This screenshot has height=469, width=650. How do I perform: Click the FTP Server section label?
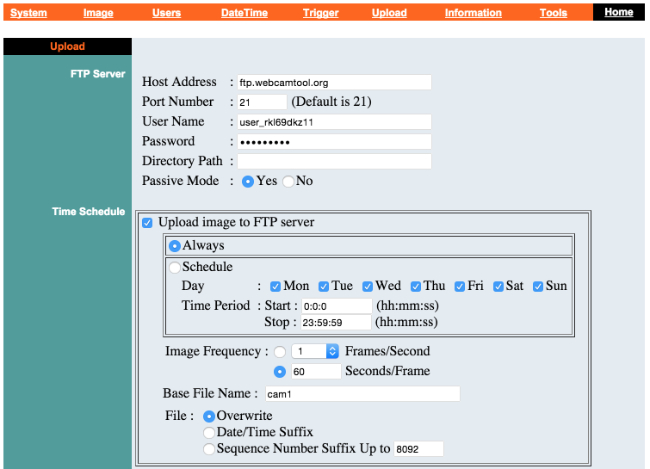(x=97, y=74)
